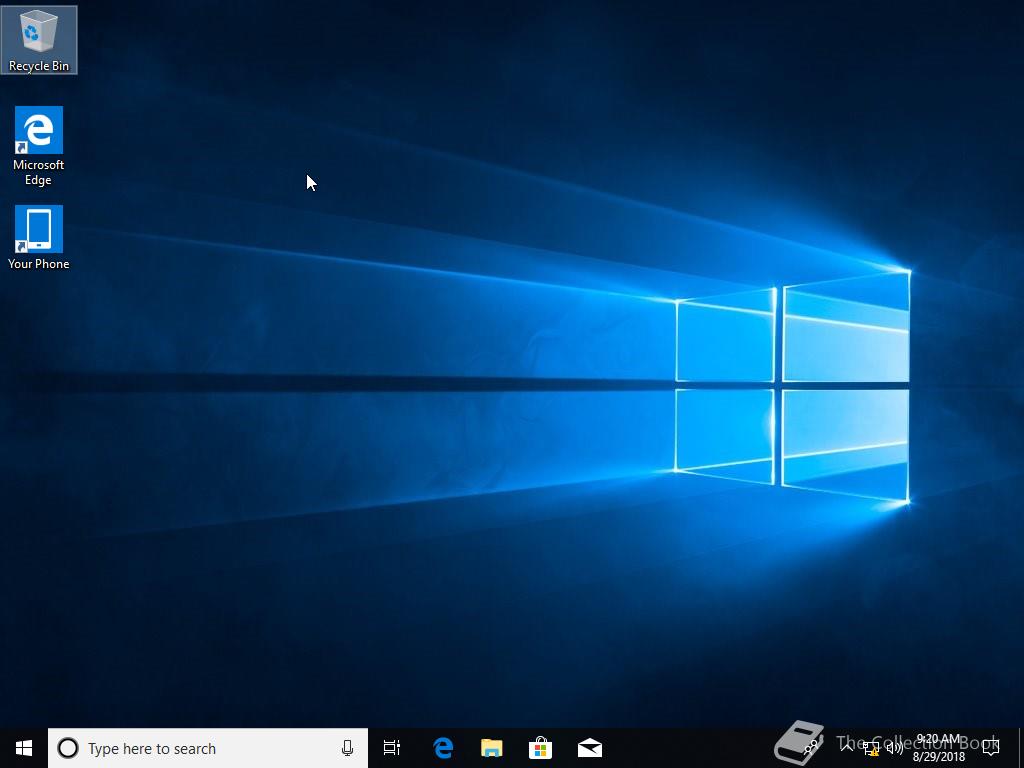Open the Mail app from the taskbar
Screen dimensions: 1024x768
tap(590, 748)
